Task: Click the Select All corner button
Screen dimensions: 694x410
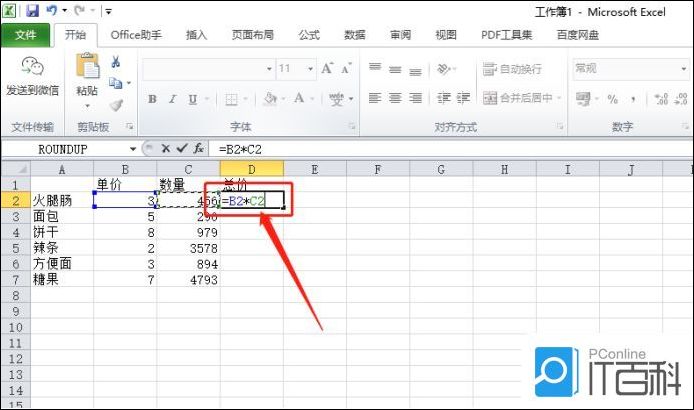Action: click(15, 169)
